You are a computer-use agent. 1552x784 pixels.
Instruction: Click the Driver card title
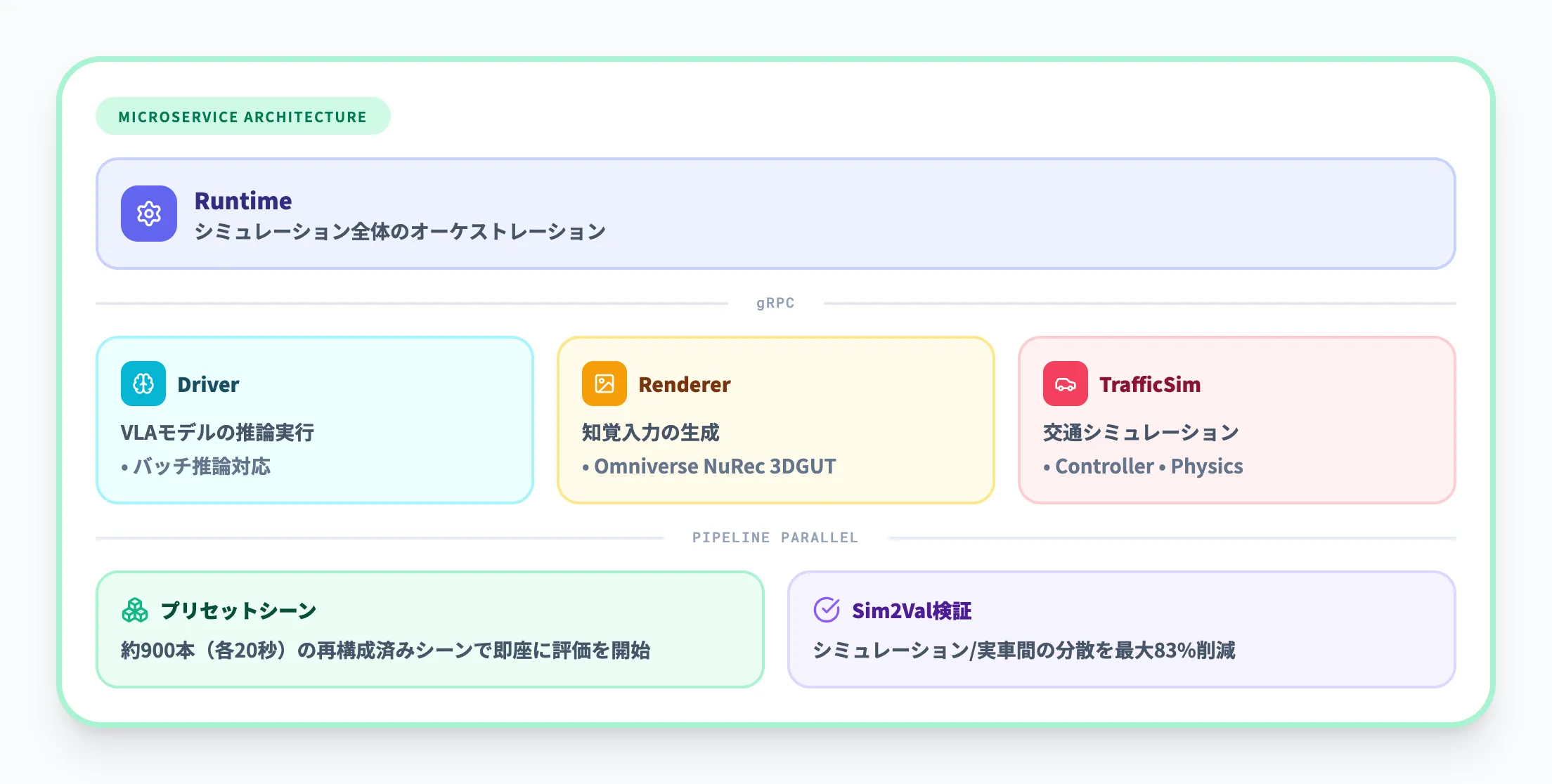coord(208,384)
